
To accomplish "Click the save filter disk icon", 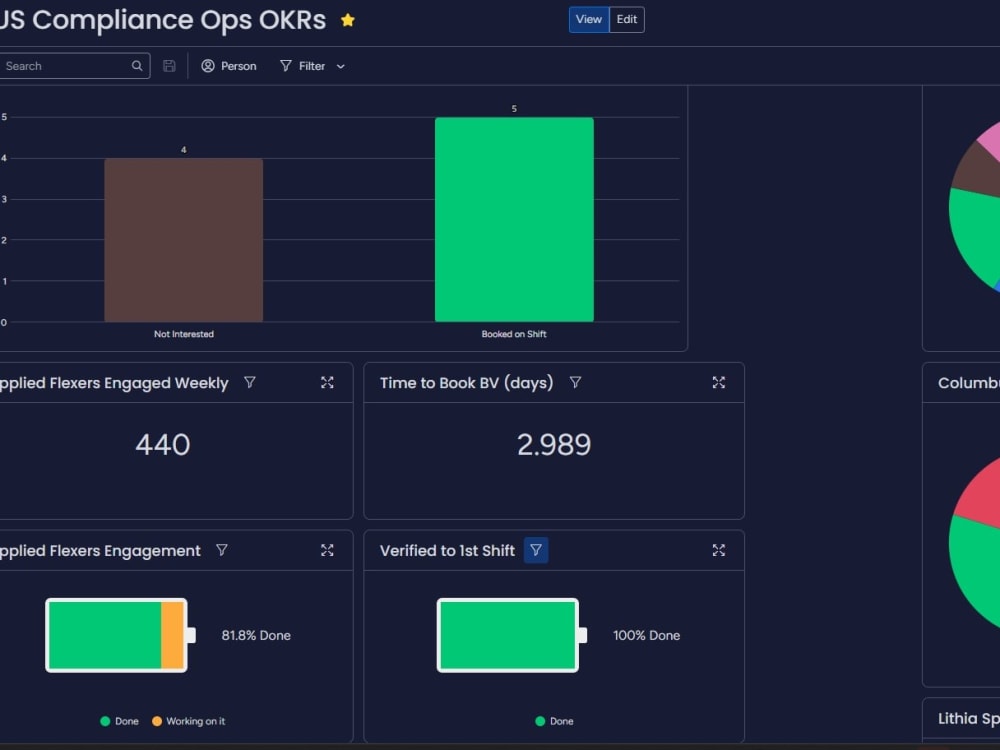I will (169, 66).
